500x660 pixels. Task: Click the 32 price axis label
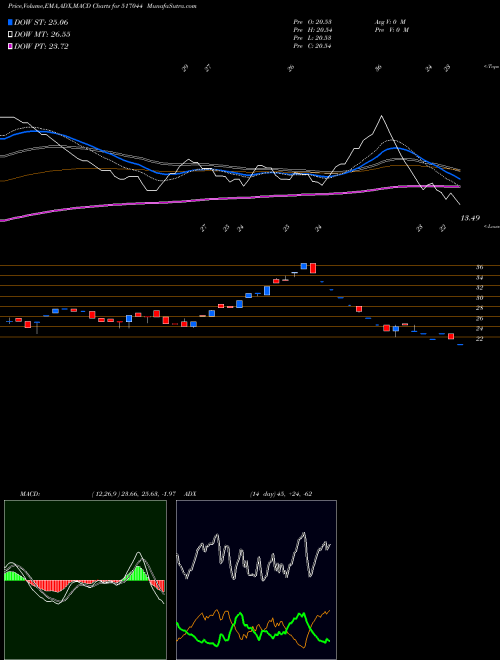point(479,287)
